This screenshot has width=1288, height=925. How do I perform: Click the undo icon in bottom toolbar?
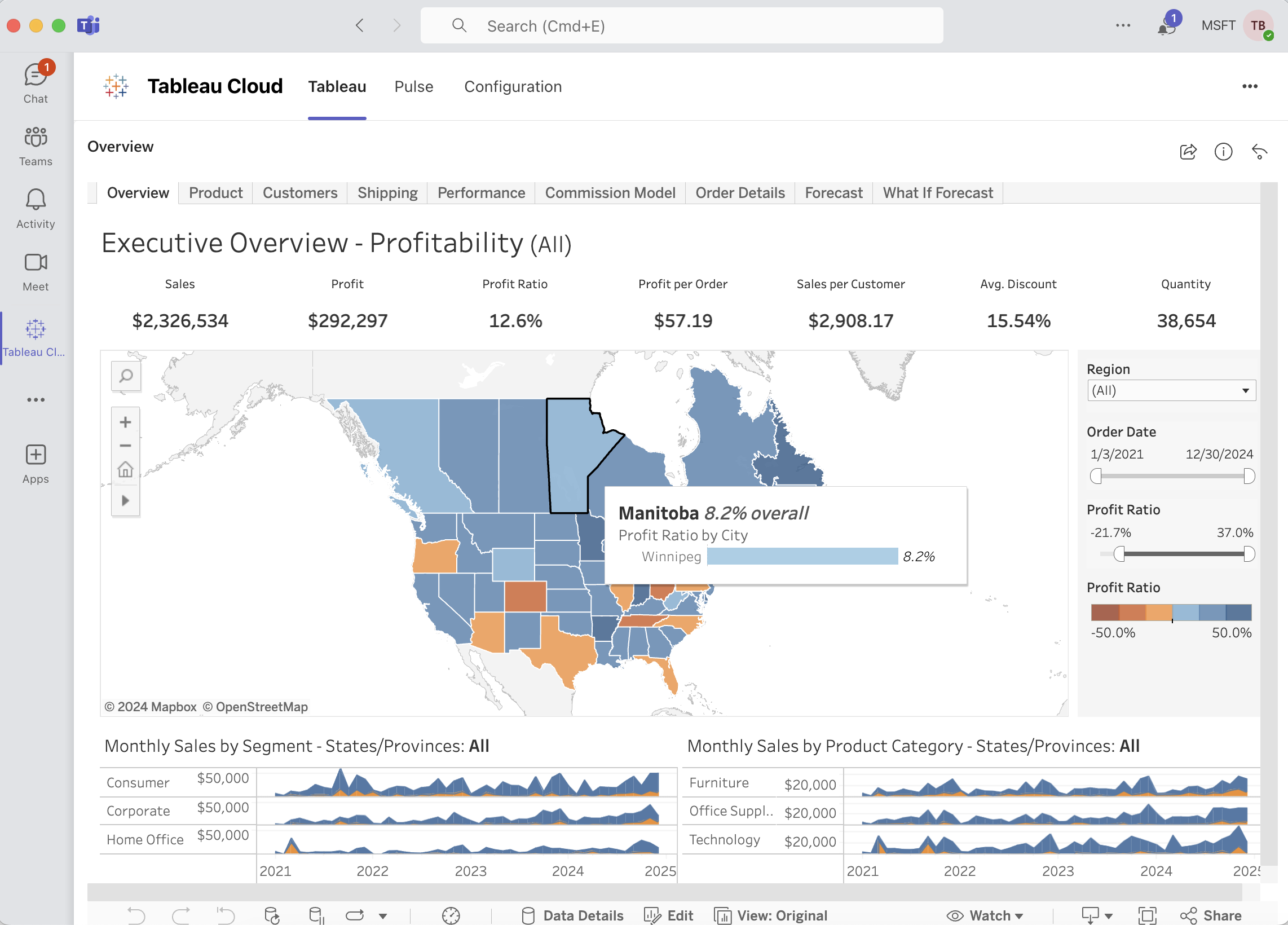coord(136,915)
